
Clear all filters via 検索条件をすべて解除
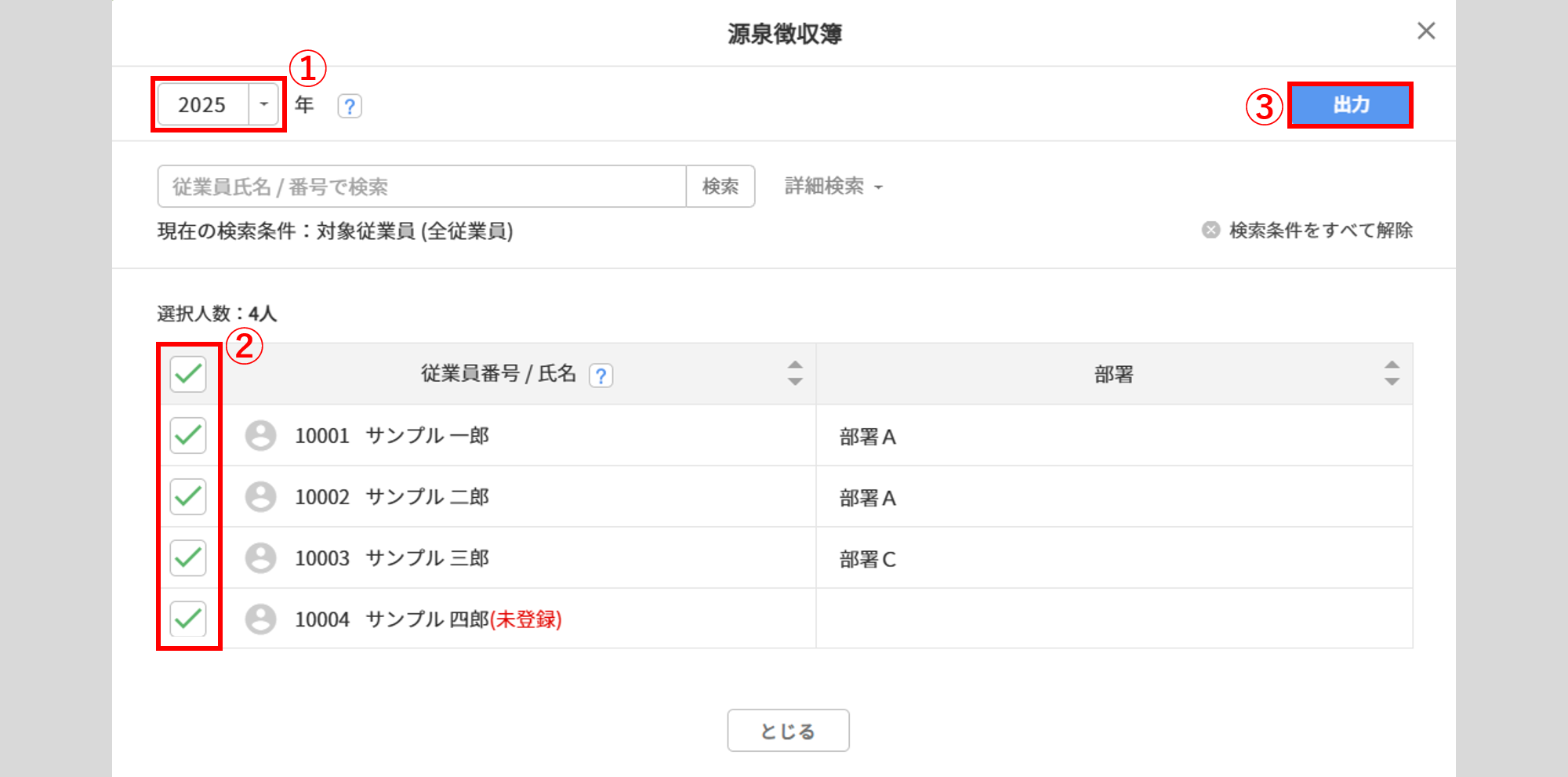click(1308, 231)
